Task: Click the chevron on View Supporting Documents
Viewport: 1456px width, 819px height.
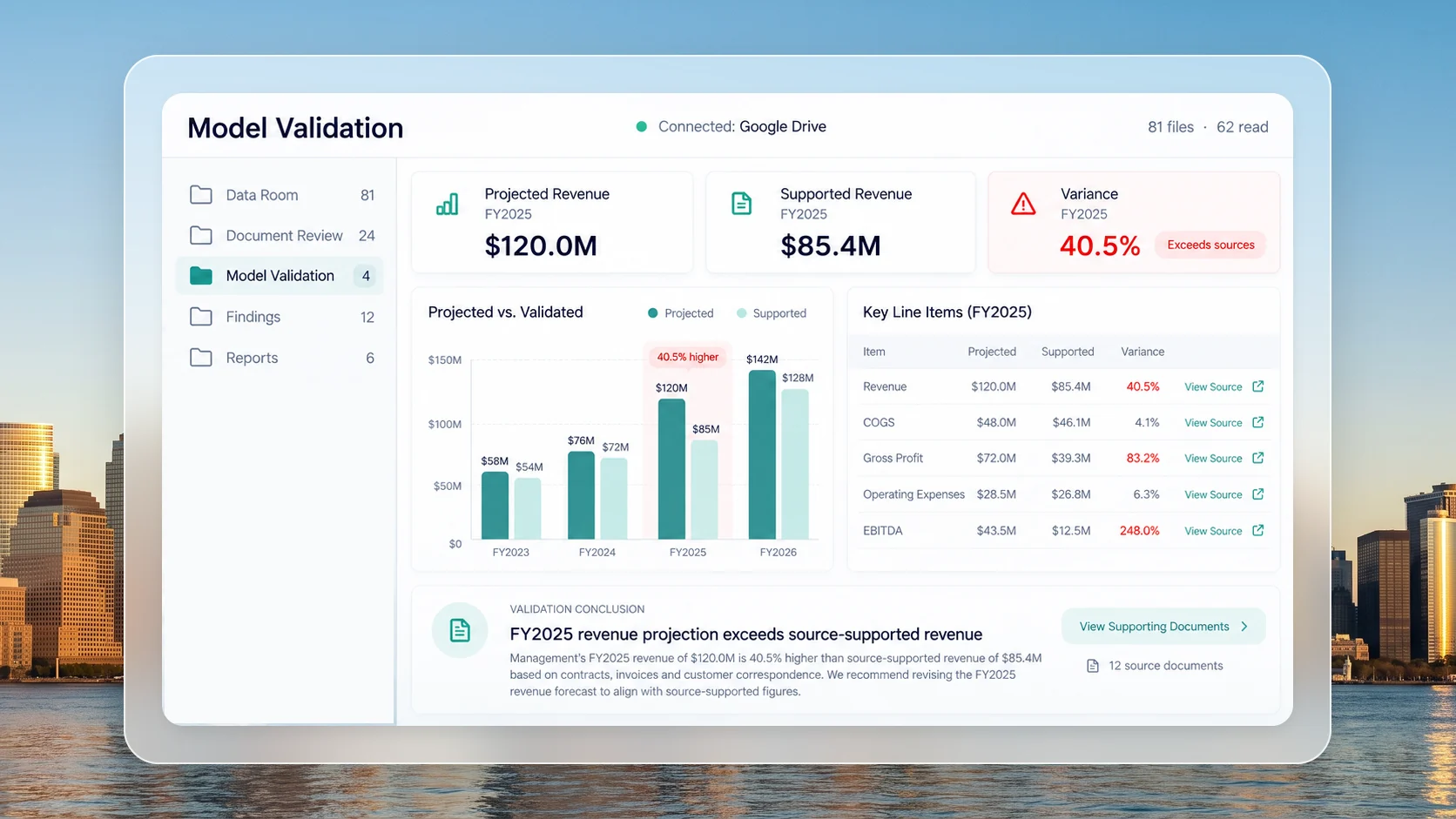Action: pyautogui.click(x=1244, y=627)
